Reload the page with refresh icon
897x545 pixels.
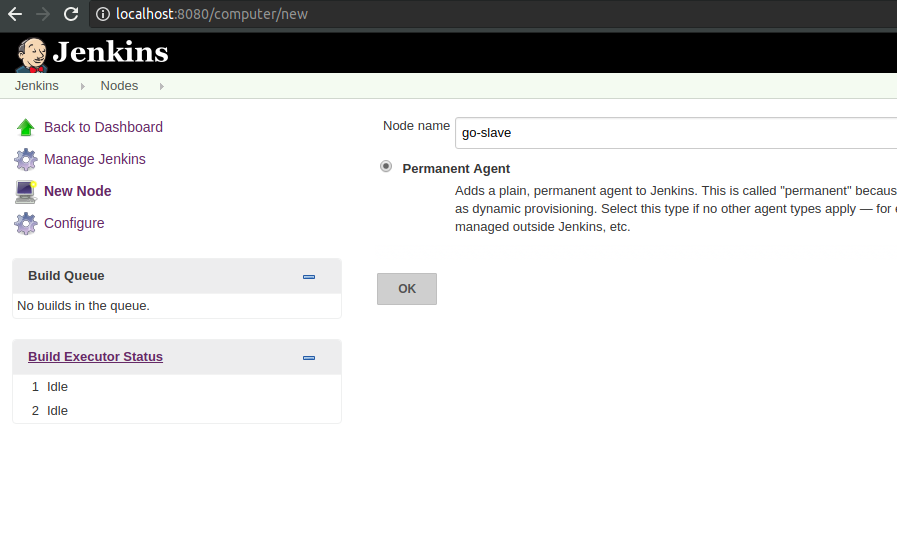(71, 14)
